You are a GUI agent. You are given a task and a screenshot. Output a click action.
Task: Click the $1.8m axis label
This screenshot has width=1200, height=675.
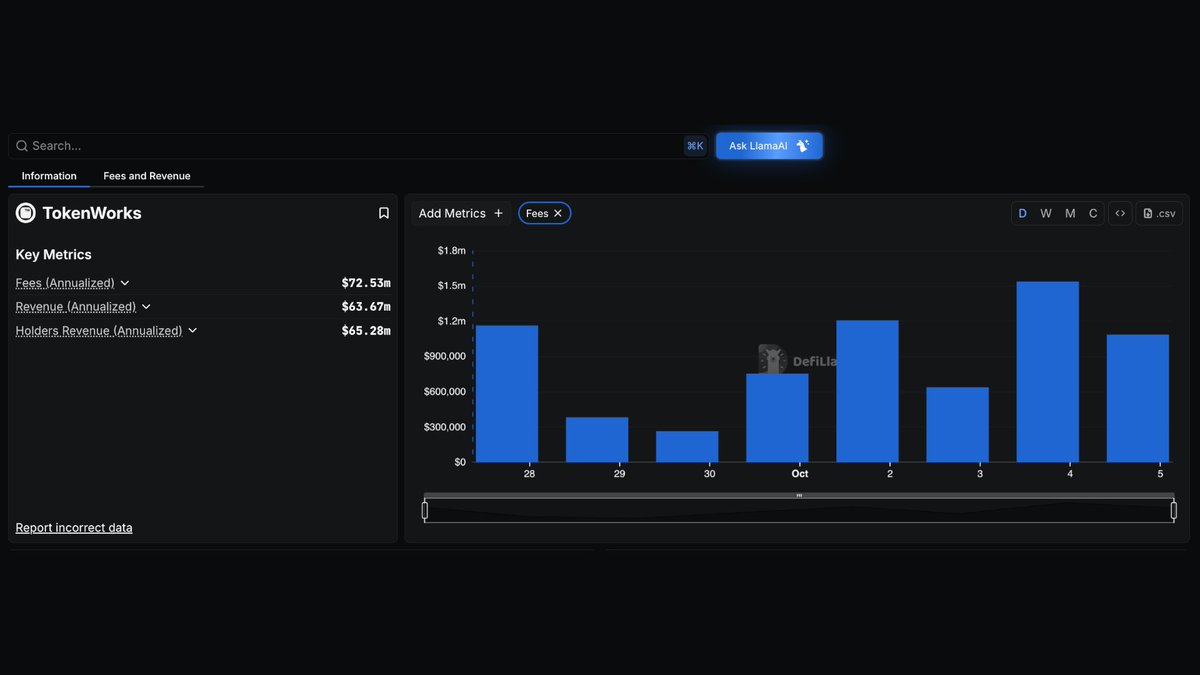pyautogui.click(x=452, y=251)
